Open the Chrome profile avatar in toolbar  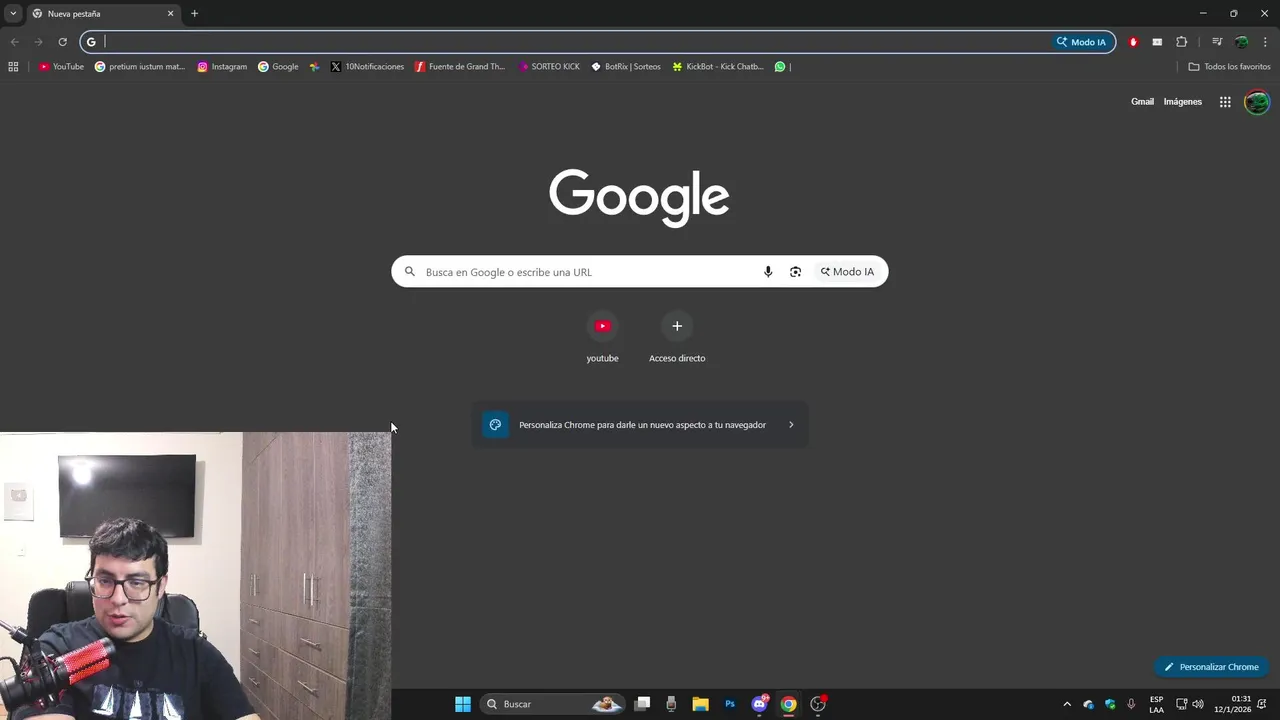(x=1241, y=42)
